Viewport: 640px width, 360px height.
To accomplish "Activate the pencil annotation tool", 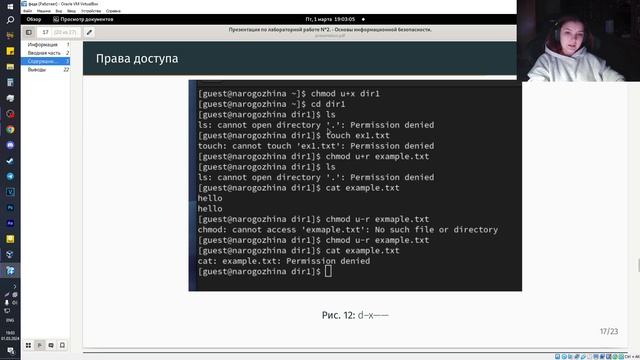I will (x=89, y=32).
